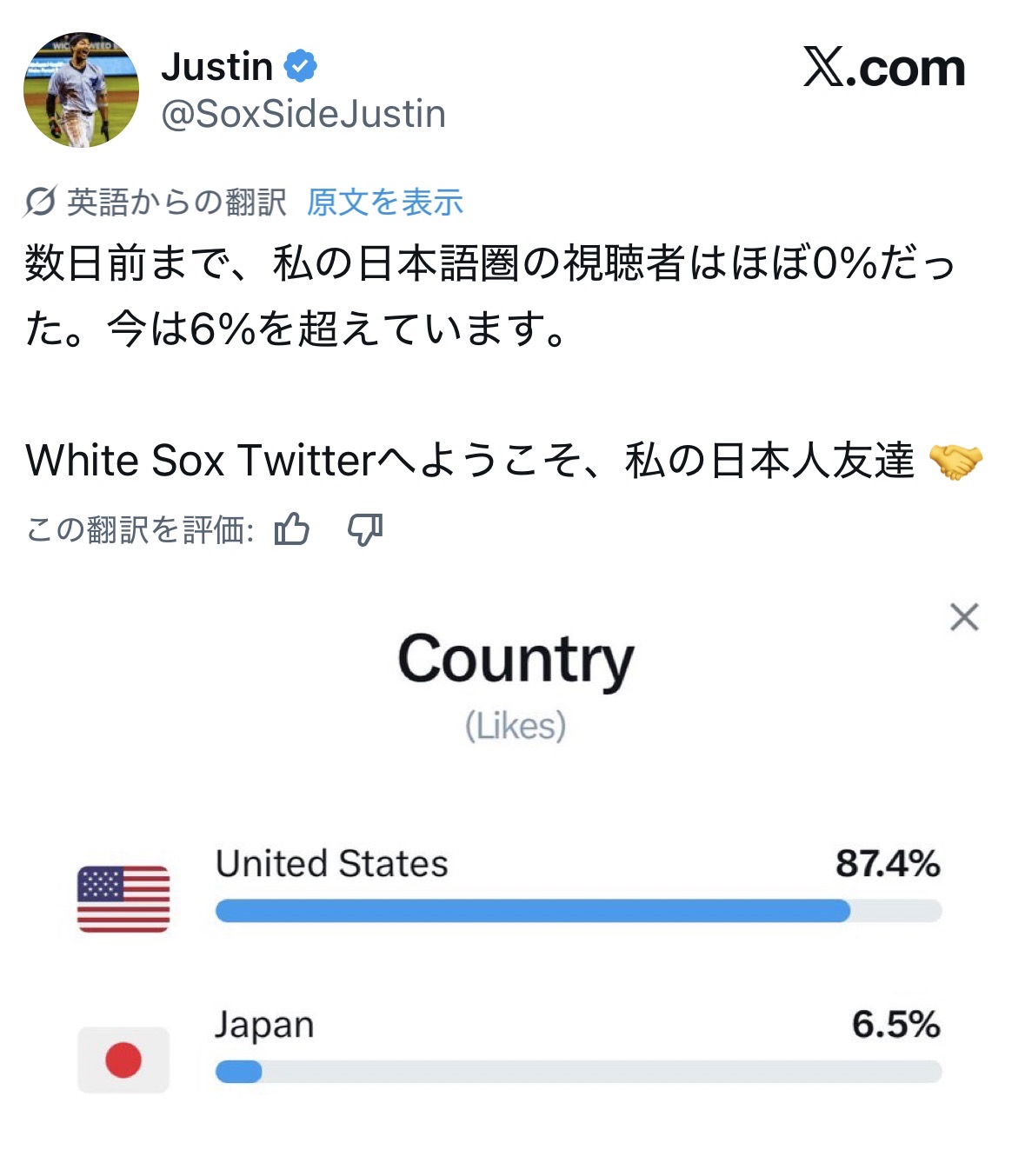Click the Justin display name
Viewport: 1025px width, 1176px height.
click(217, 66)
